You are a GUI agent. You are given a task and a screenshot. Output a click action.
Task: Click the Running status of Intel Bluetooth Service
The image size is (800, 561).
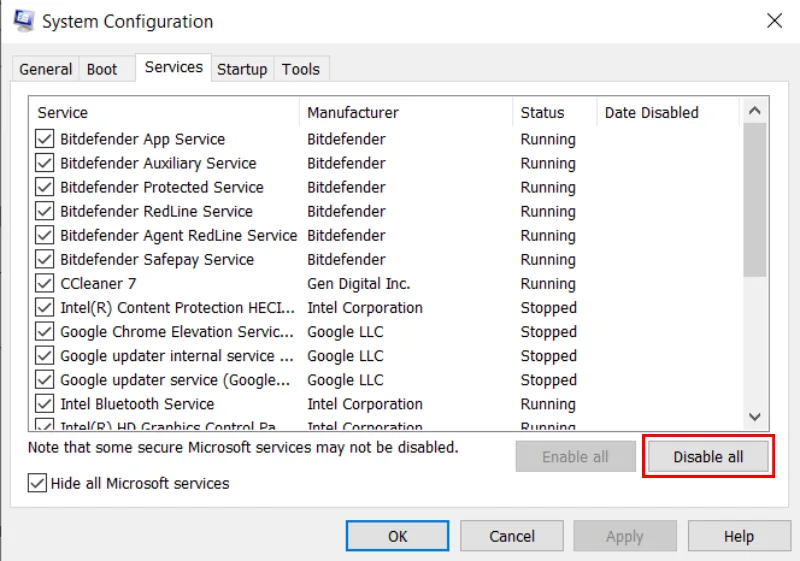pyautogui.click(x=548, y=404)
